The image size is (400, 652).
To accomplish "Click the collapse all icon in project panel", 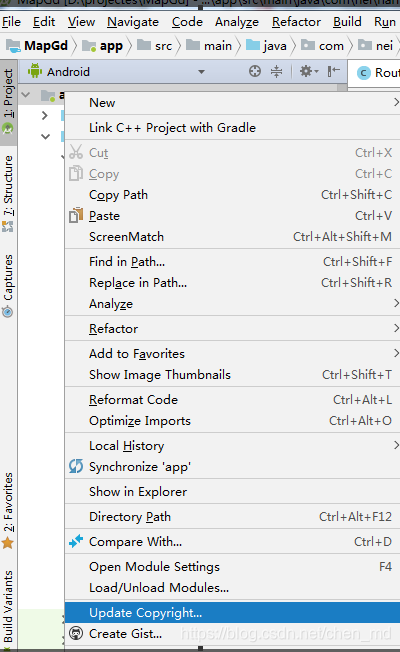I will point(277,72).
